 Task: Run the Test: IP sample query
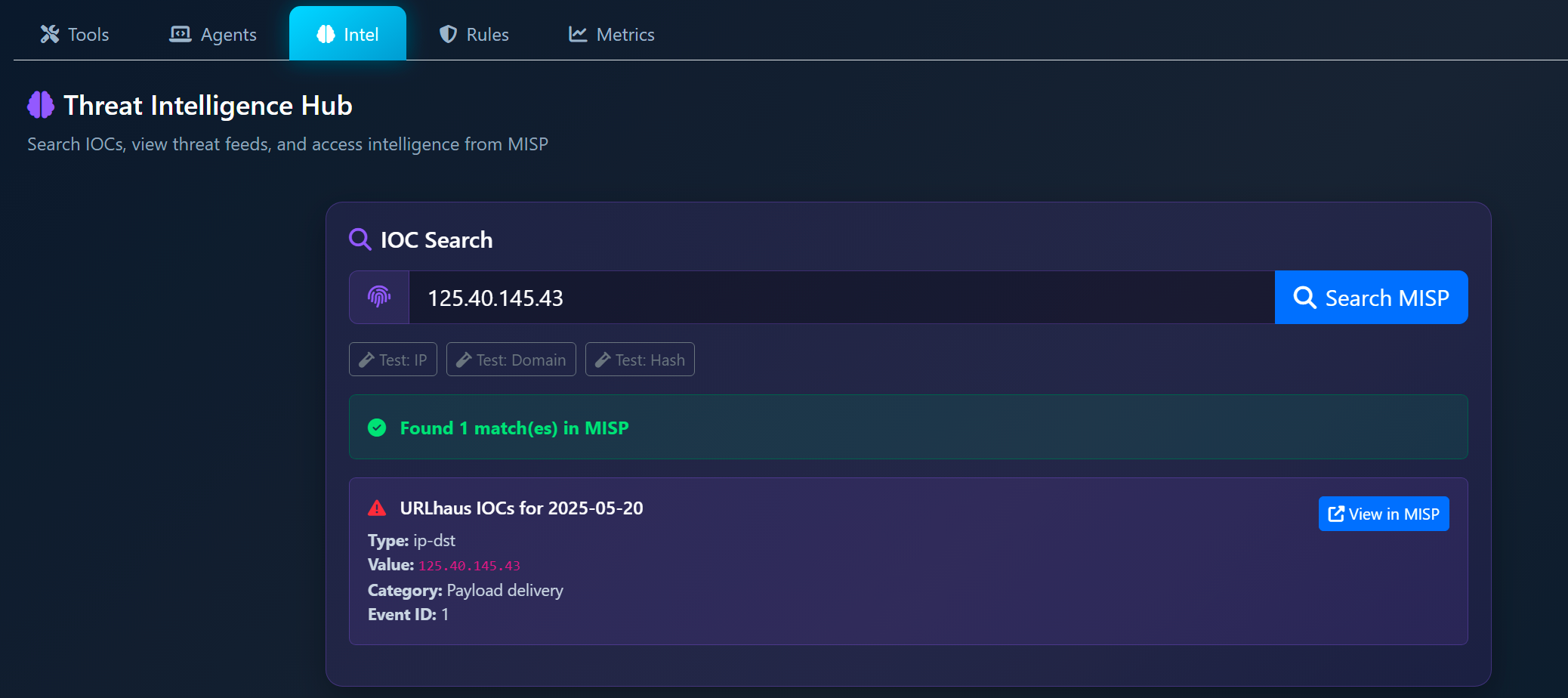(x=392, y=359)
